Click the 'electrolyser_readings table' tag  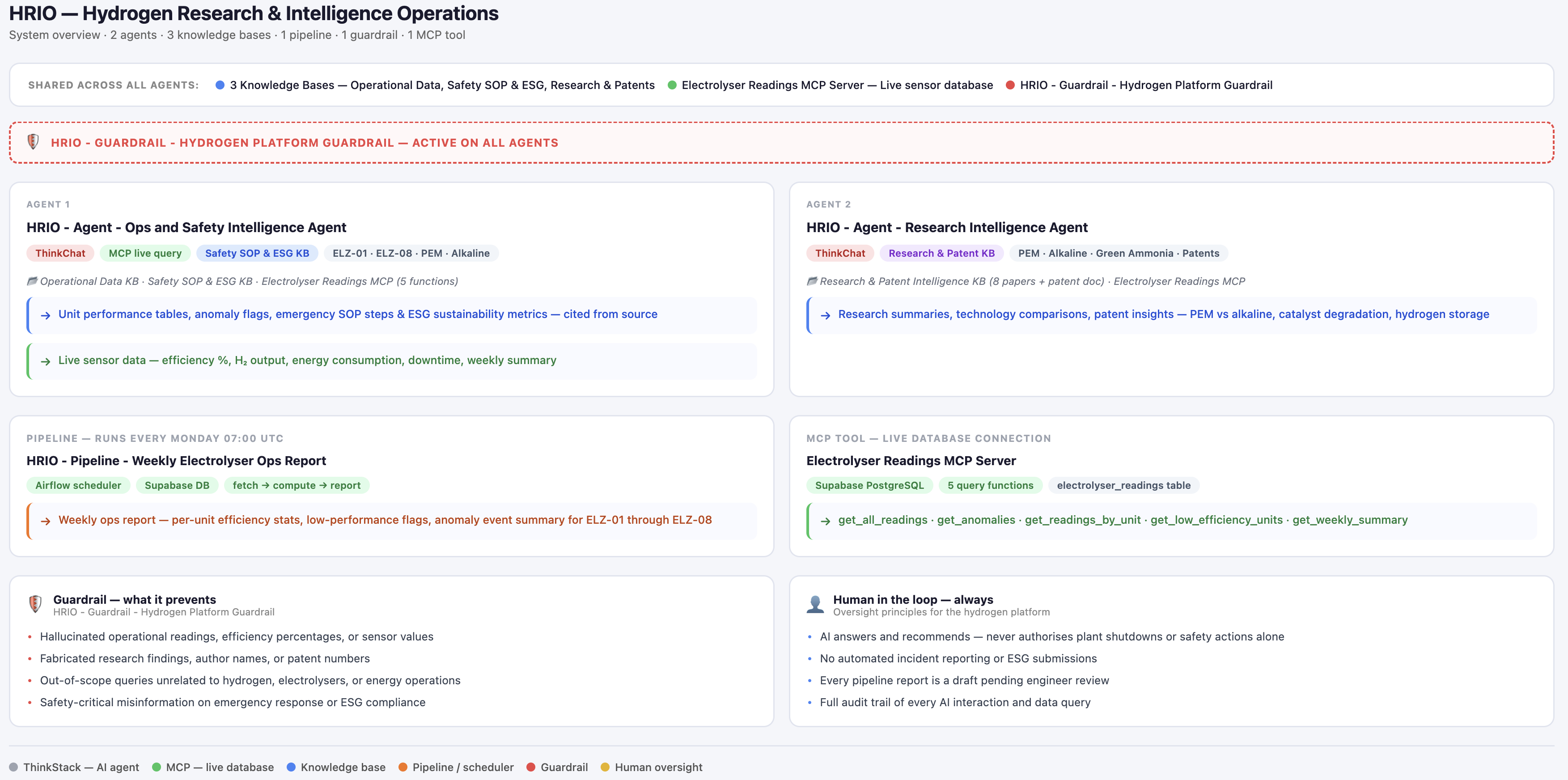tap(1123, 485)
